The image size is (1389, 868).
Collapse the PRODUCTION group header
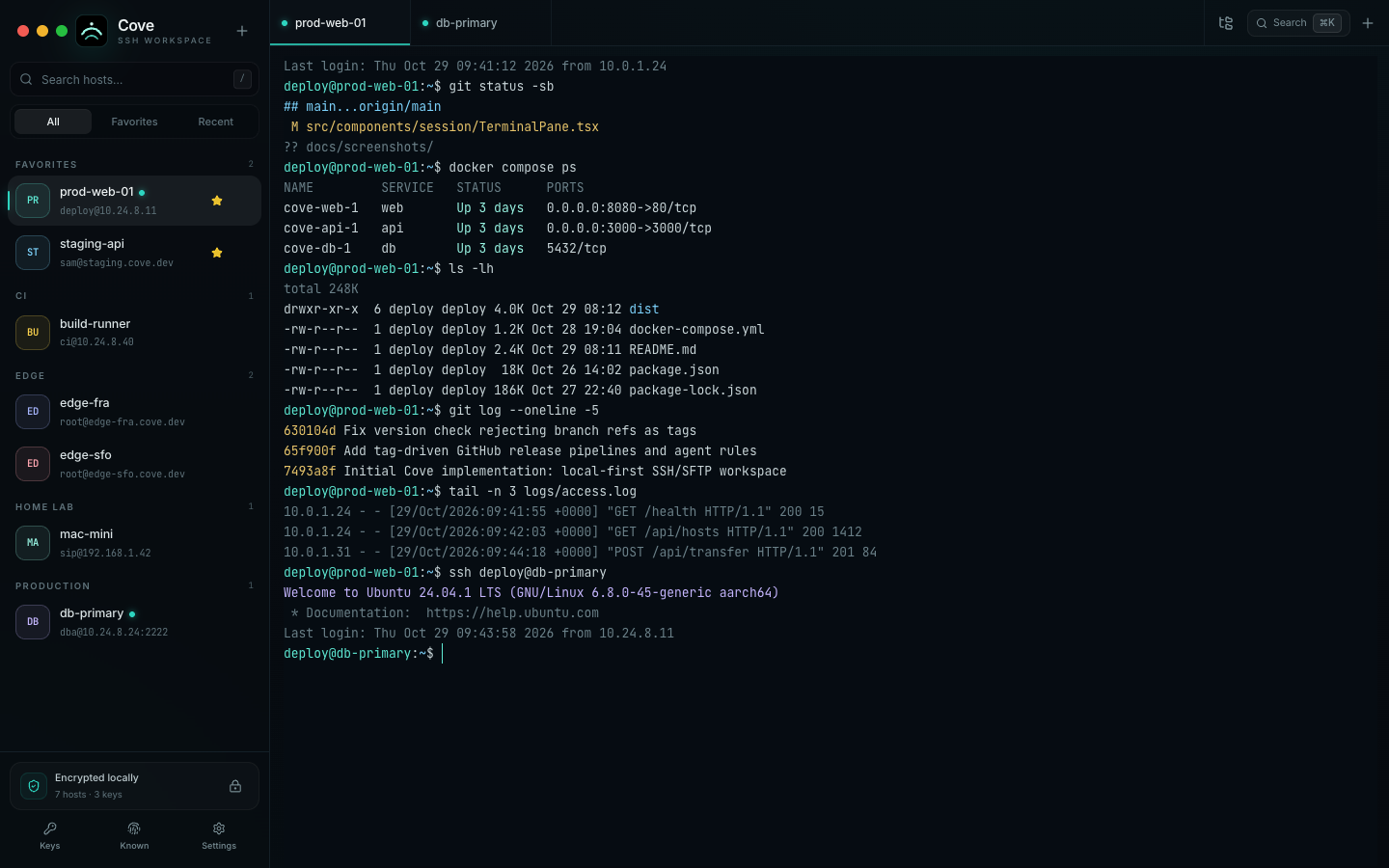click(134, 585)
